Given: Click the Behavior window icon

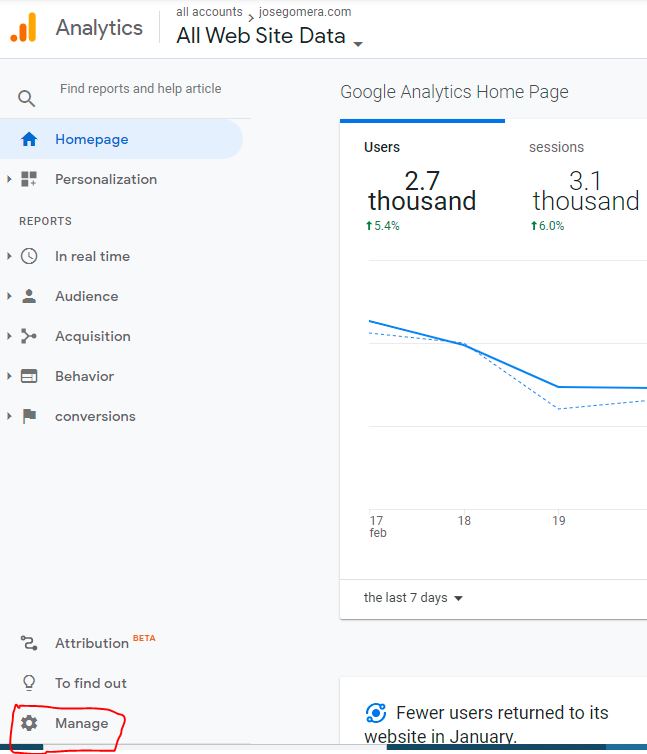Looking at the screenshot, I should pyautogui.click(x=29, y=376).
